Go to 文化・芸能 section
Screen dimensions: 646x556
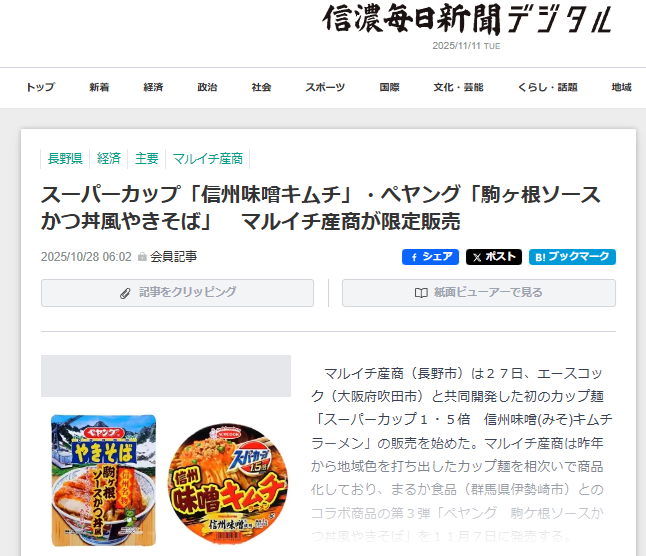tap(458, 87)
